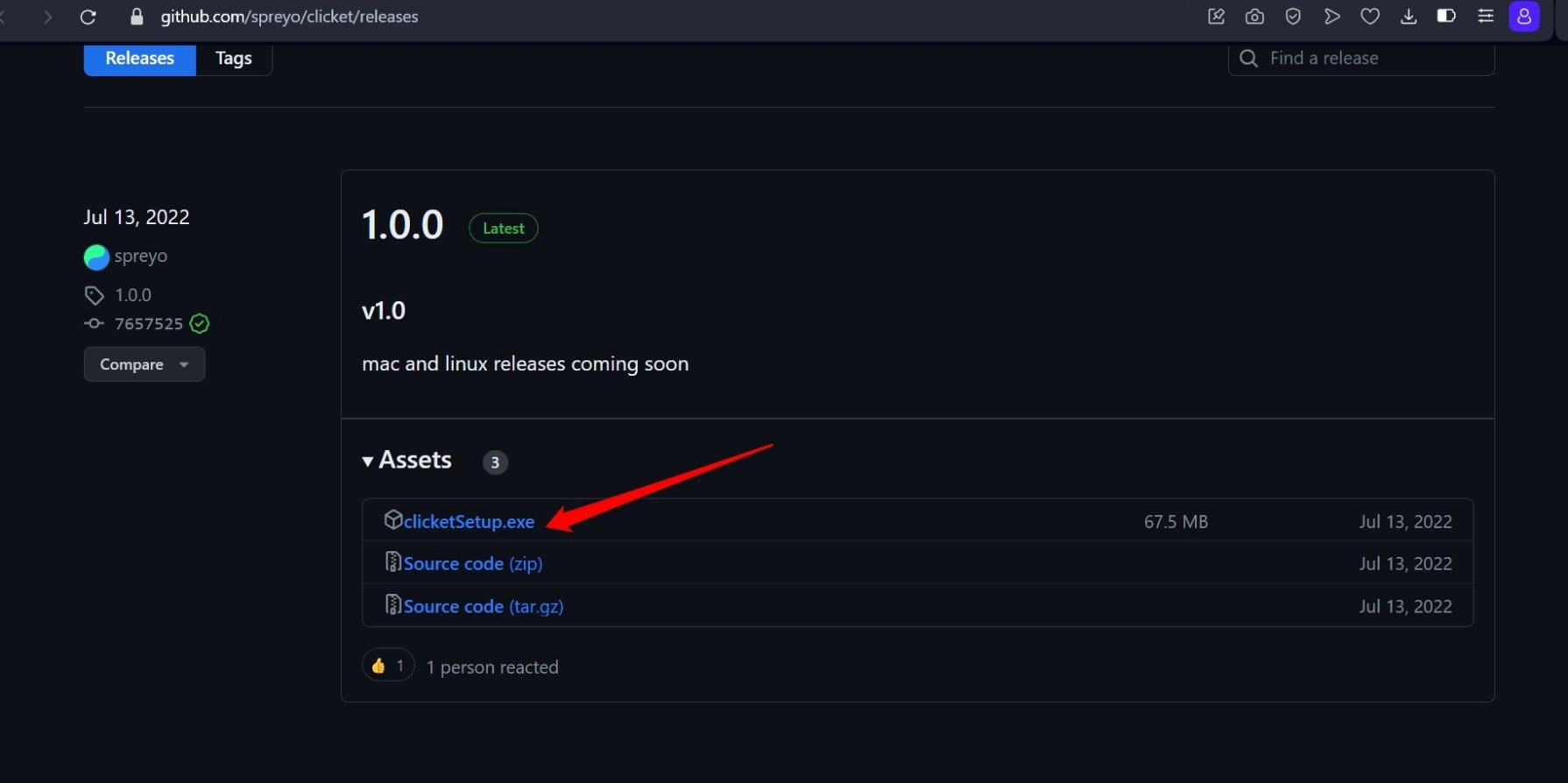Image resolution: width=1568 pixels, height=783 pixels.
Task: Click the assets count badge showing 3
Action: [x=495, y=462]
